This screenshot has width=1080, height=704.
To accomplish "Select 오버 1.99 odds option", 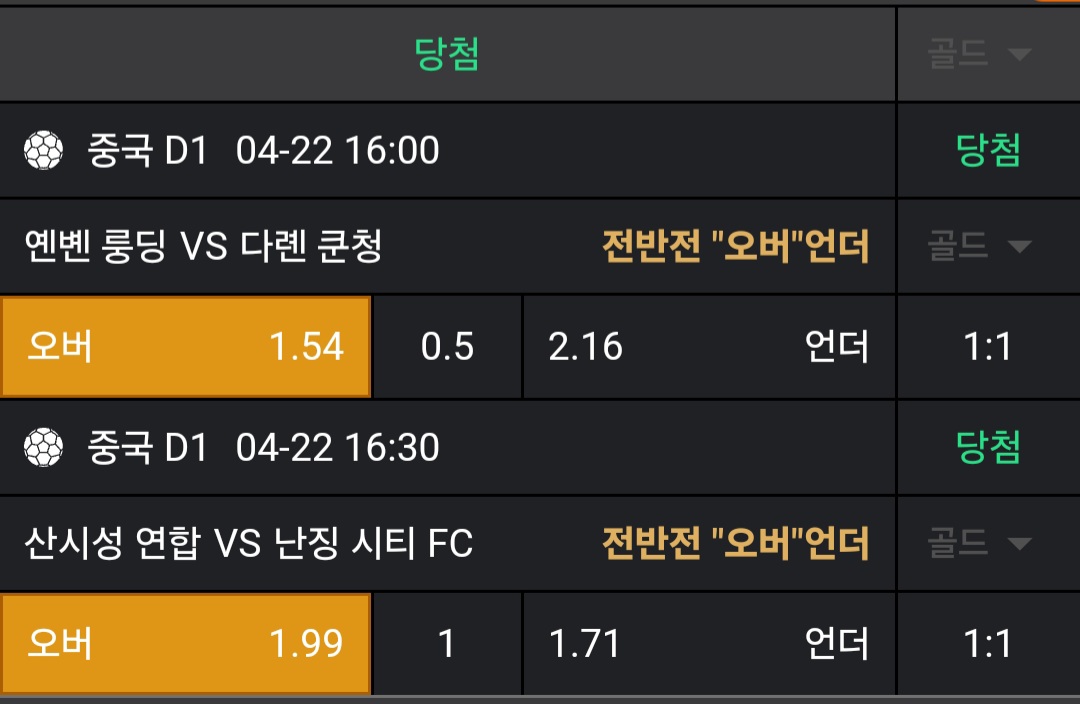I will 186,643.
